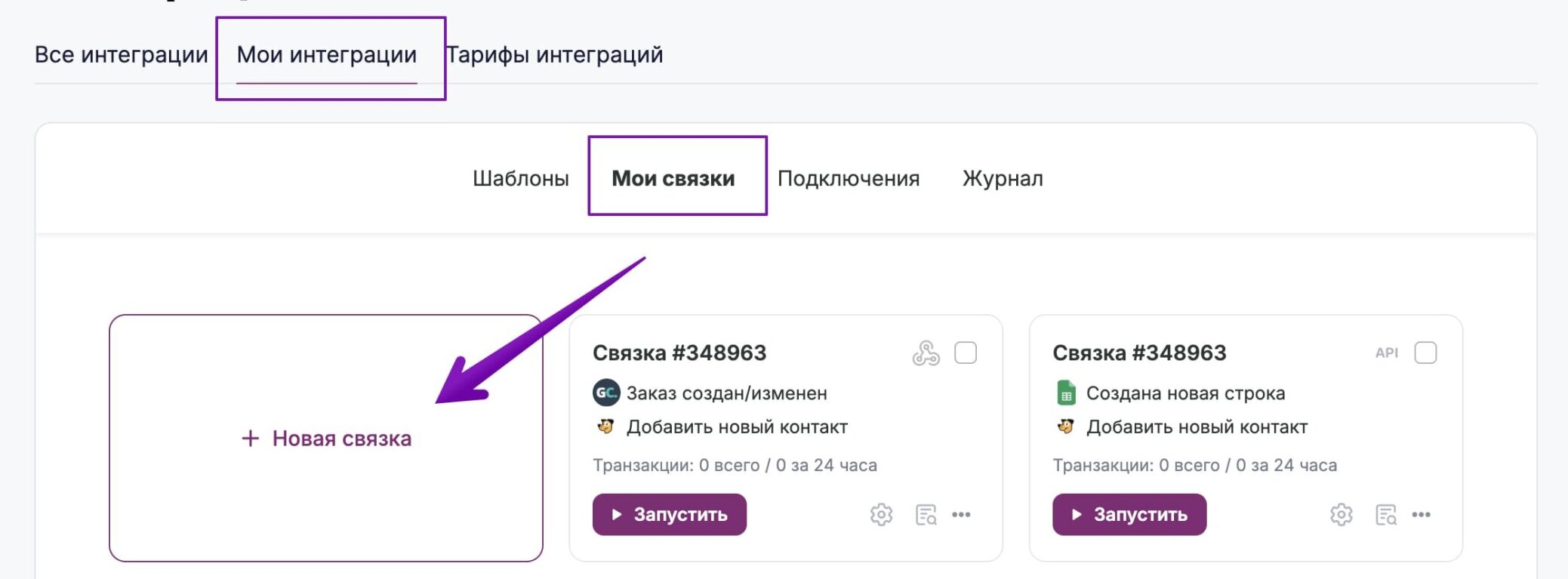Open gear settings of the Заказ создан/изменен card

(881, 515)
